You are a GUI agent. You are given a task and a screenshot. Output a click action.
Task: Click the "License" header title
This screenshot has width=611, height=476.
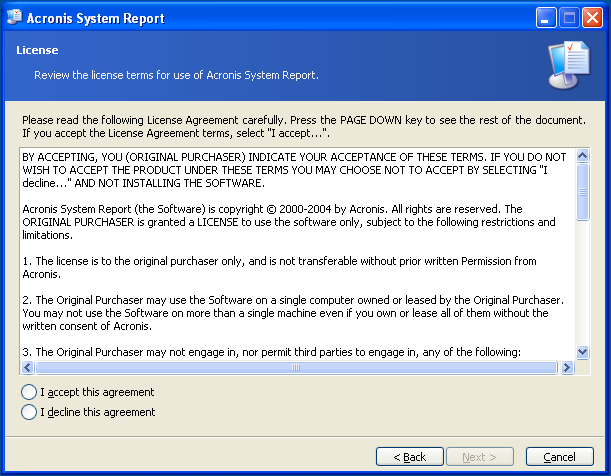(37, 50)
